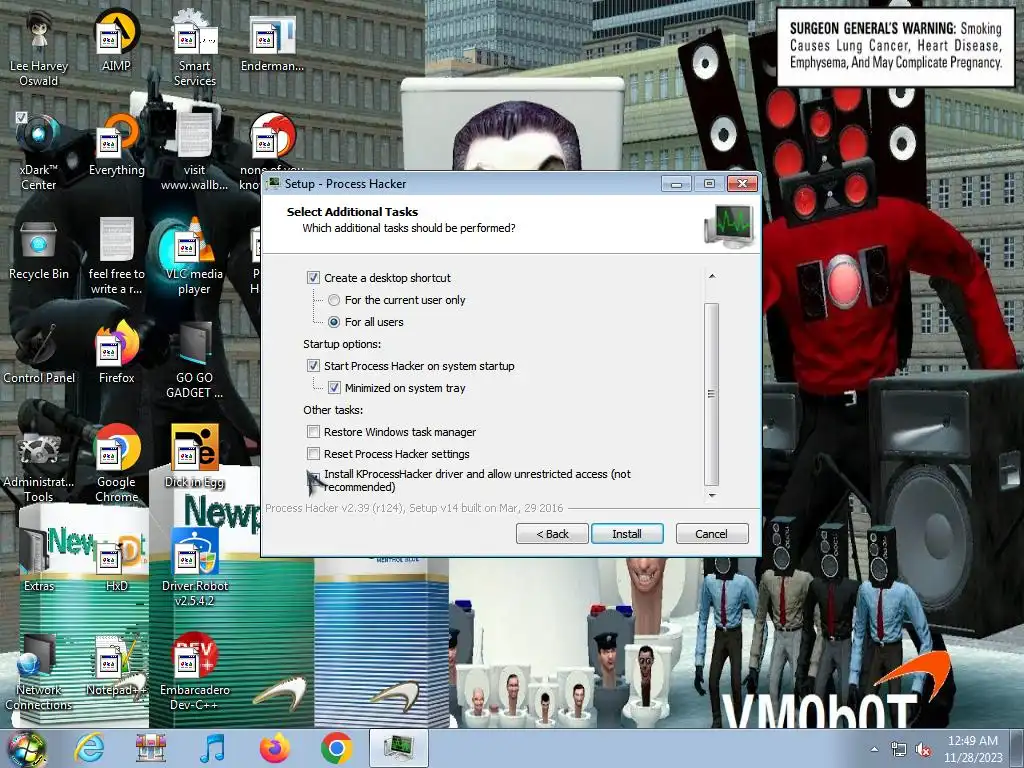
Task: Click the setup task list scrollbar thumb
Action: click(x=712, y=394)
